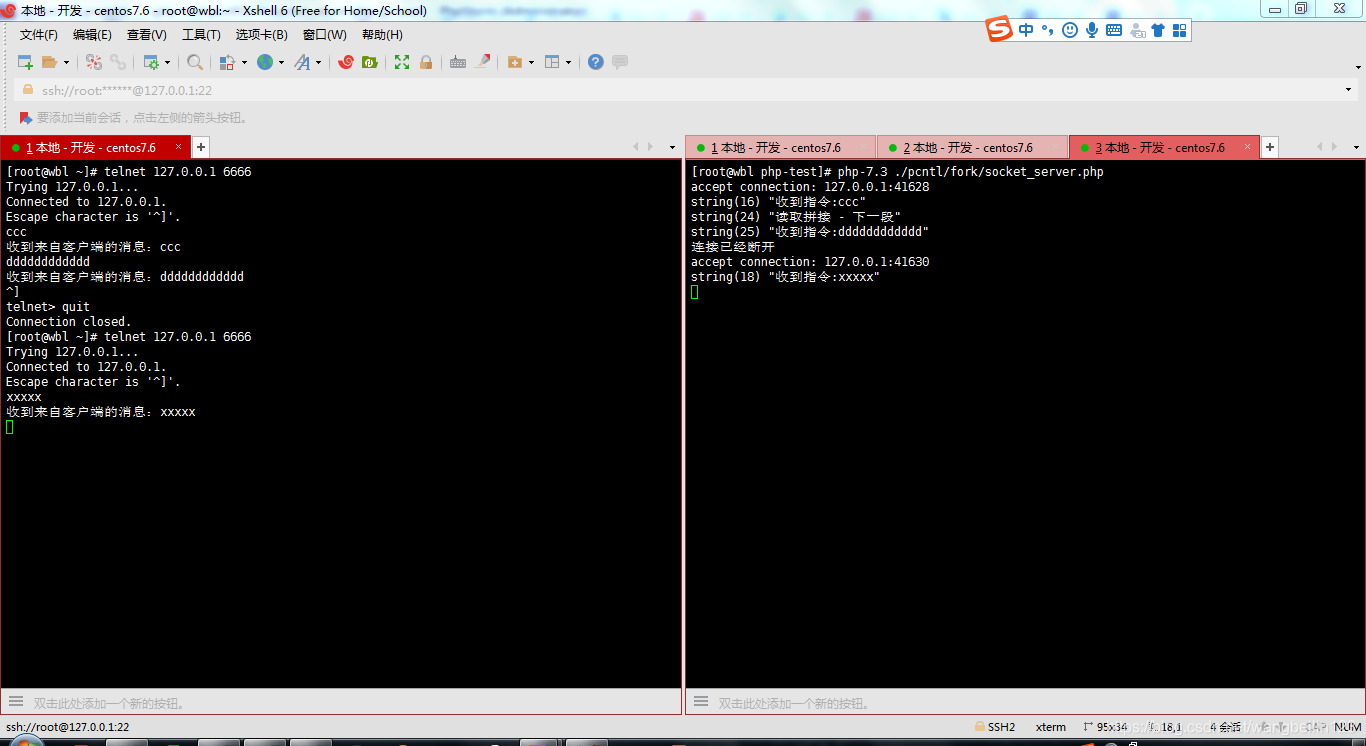The height and width of the screenshot is (746, 1366).
Task: Click left terminal line 'telnet> quit'
Action: tap(48, 307)
